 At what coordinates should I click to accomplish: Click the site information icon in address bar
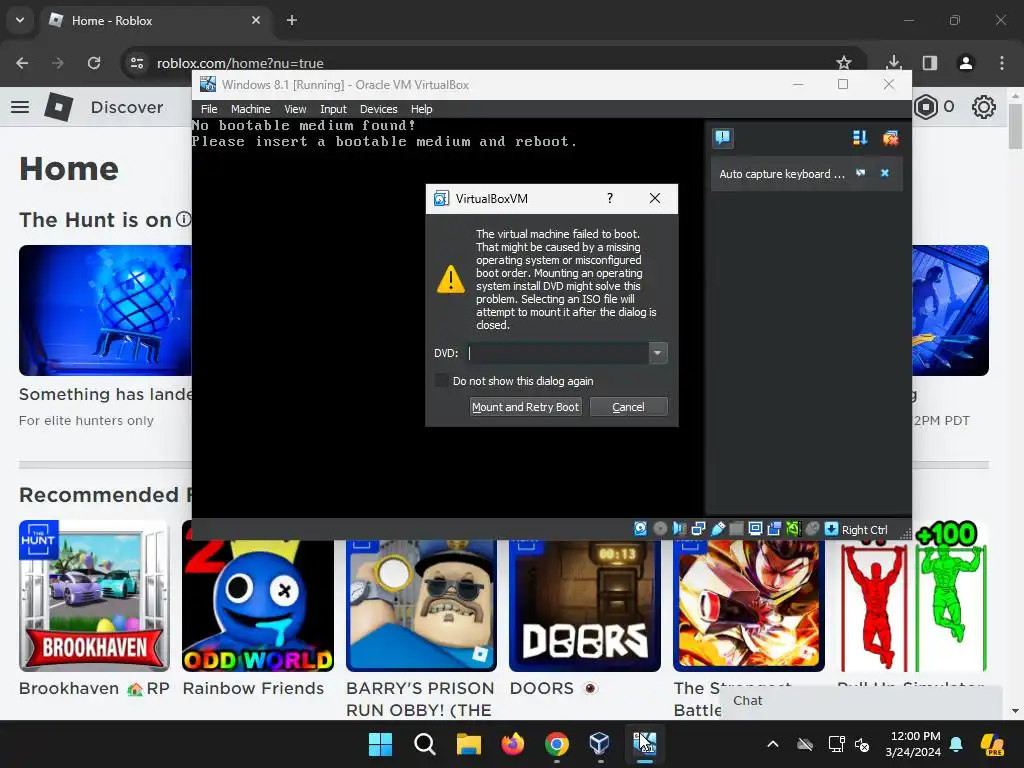[137, 63]
